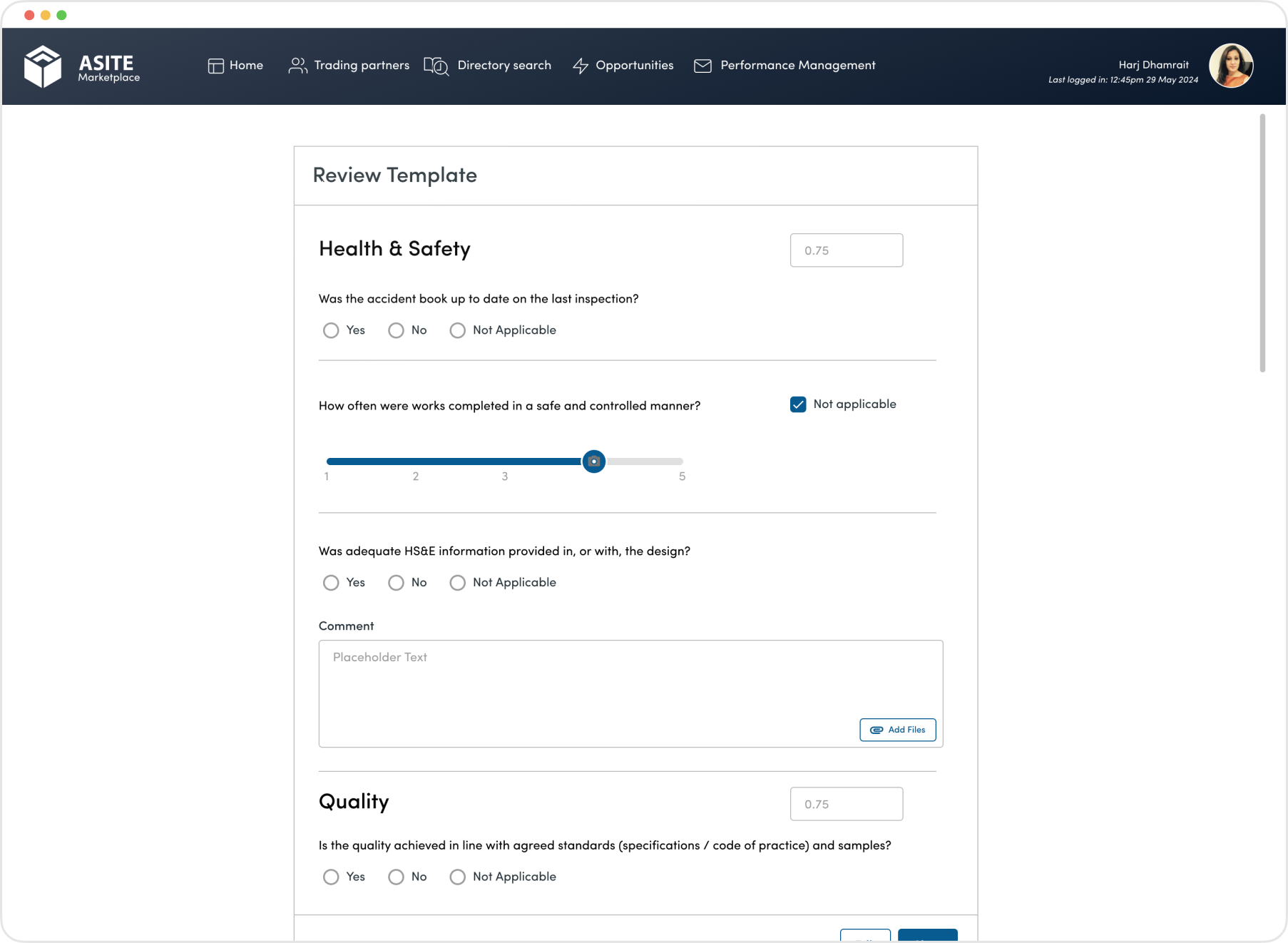Click the Quality score field showing 0.75
The width and height of the screenshot is (1288, 943).
pyautogui.click(x=846, y=804)
